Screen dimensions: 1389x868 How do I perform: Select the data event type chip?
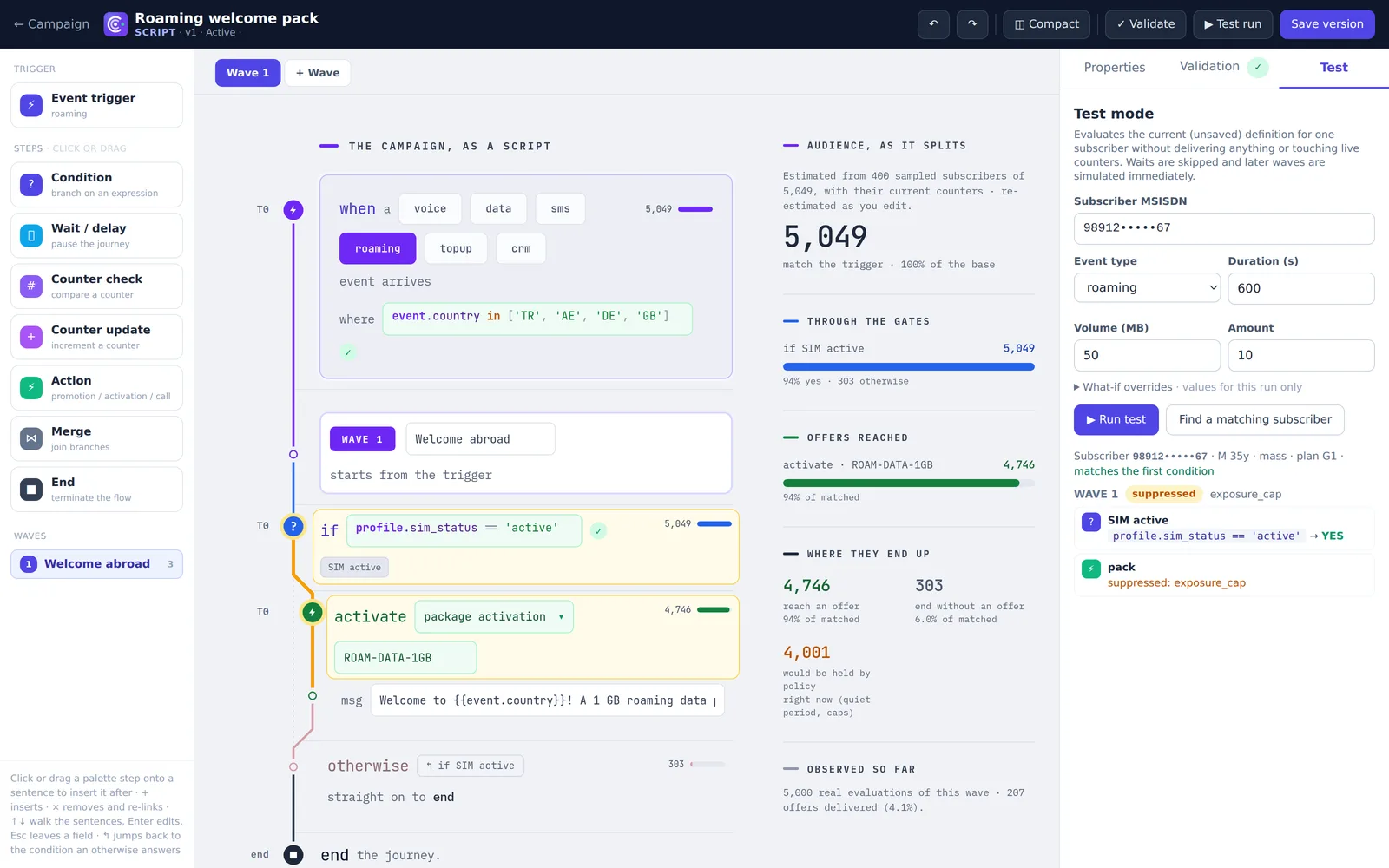(x=498, y=209)
